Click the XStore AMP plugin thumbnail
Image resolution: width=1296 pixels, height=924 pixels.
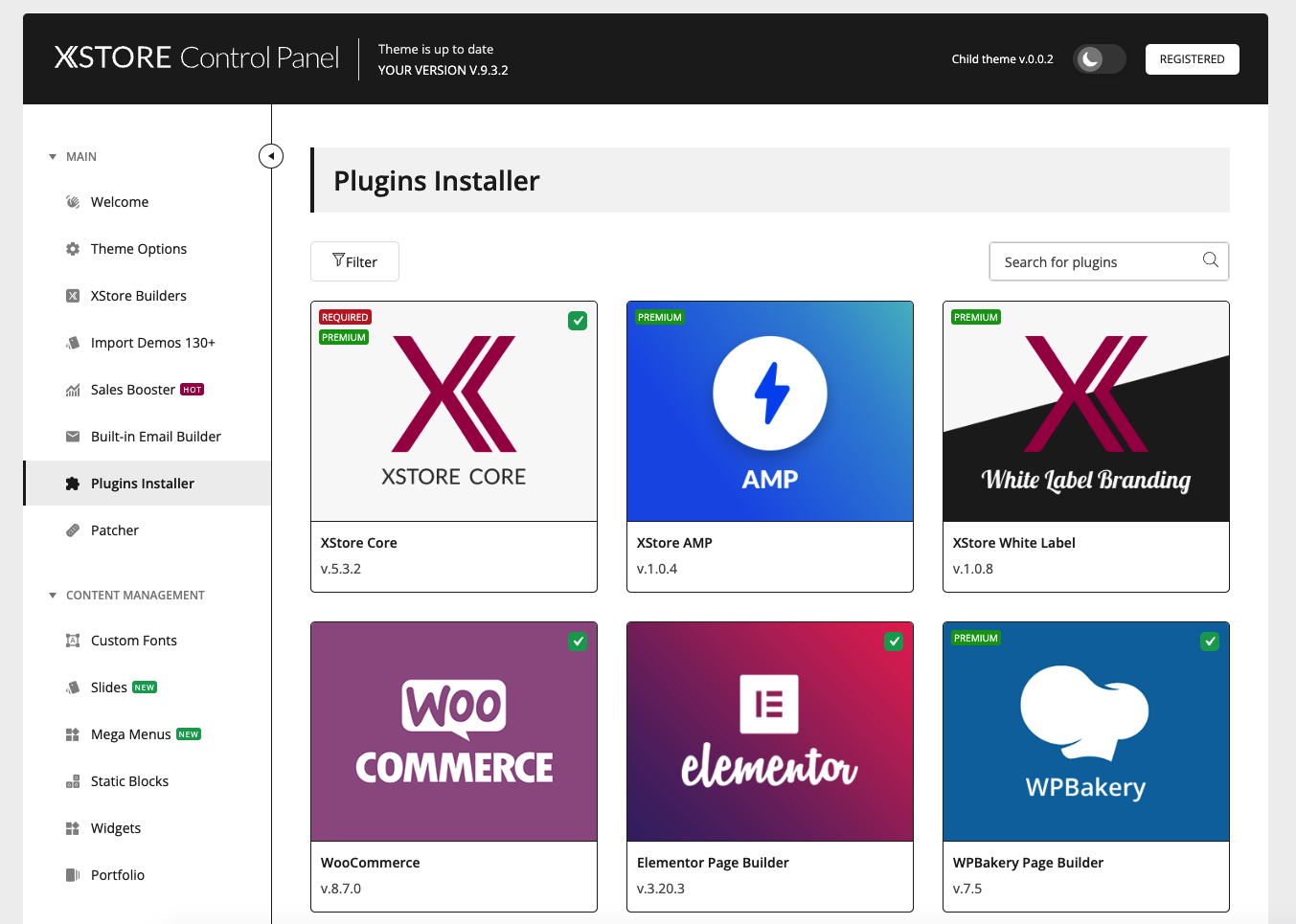click(770, 412)
